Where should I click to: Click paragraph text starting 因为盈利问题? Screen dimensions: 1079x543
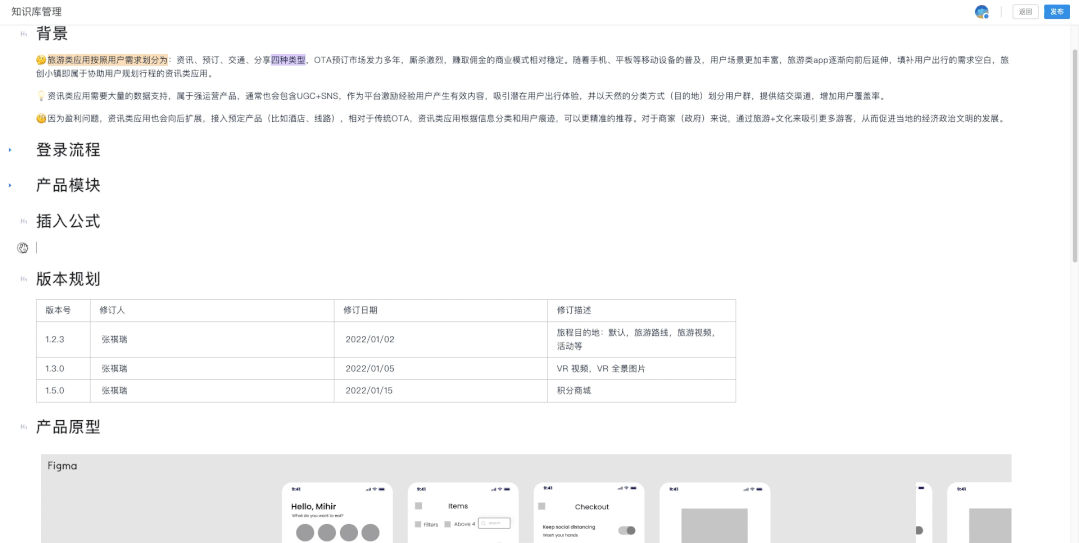tap(527, 118)
